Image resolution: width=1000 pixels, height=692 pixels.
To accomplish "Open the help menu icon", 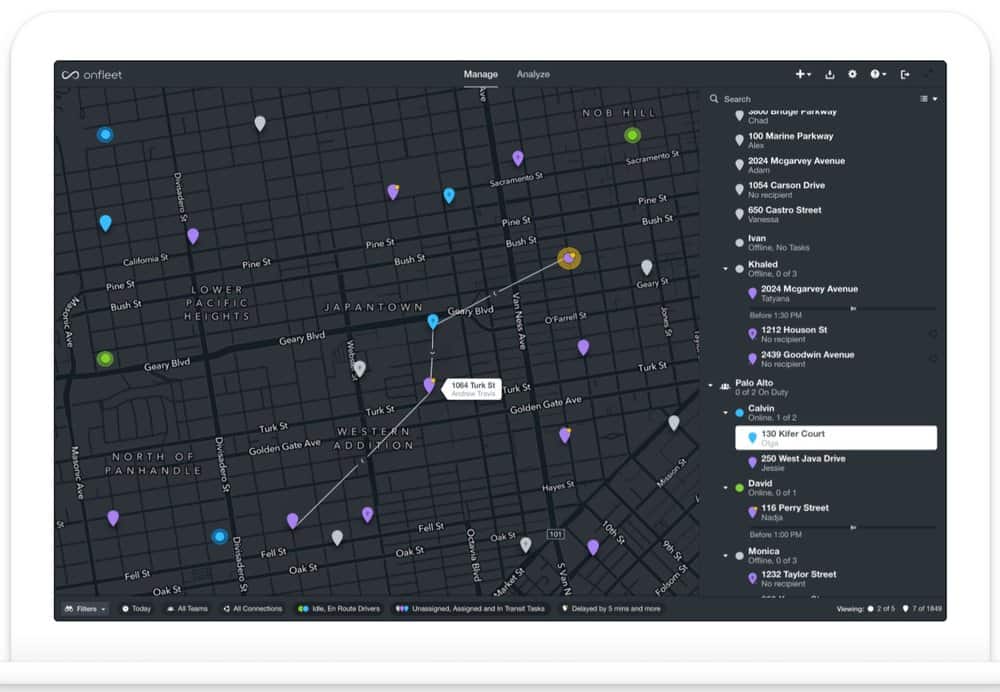I will tap(877, 74).
